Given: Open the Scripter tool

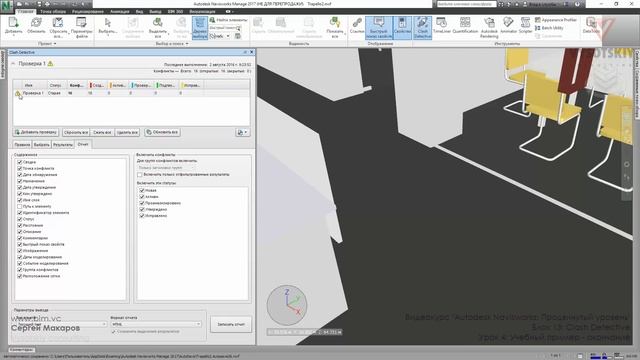Looking at the screenshot, I should pos(525,25).
